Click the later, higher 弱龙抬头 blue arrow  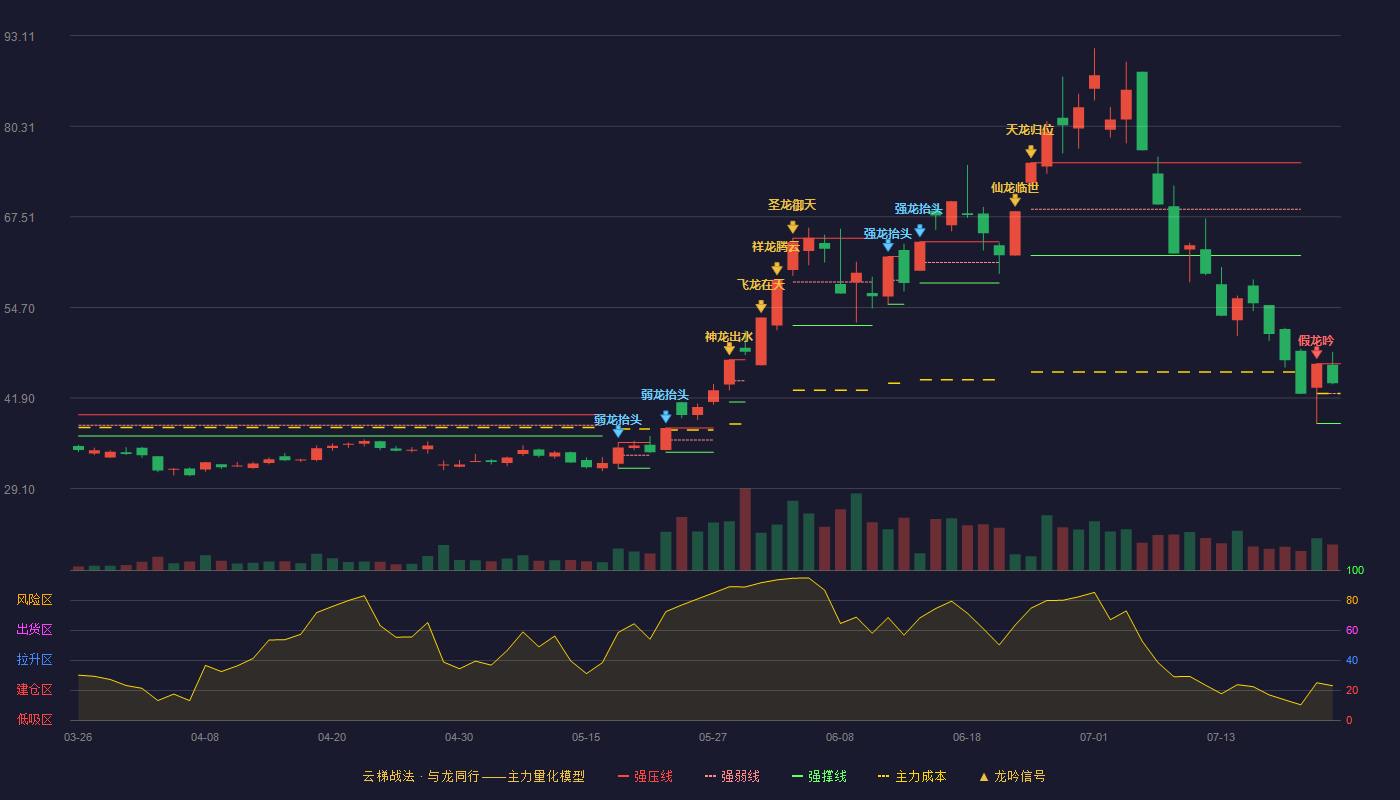click(666, 417)
